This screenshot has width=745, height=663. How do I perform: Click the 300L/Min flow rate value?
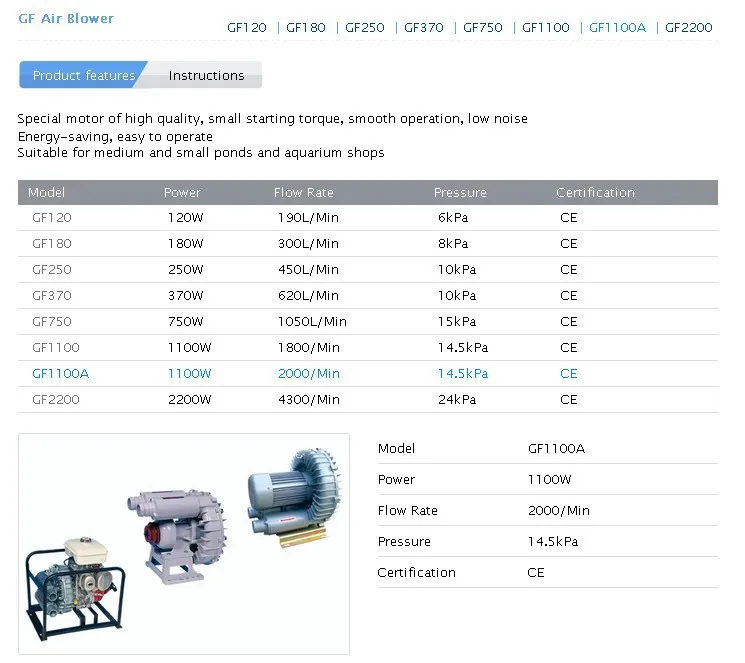pos(308,244)
